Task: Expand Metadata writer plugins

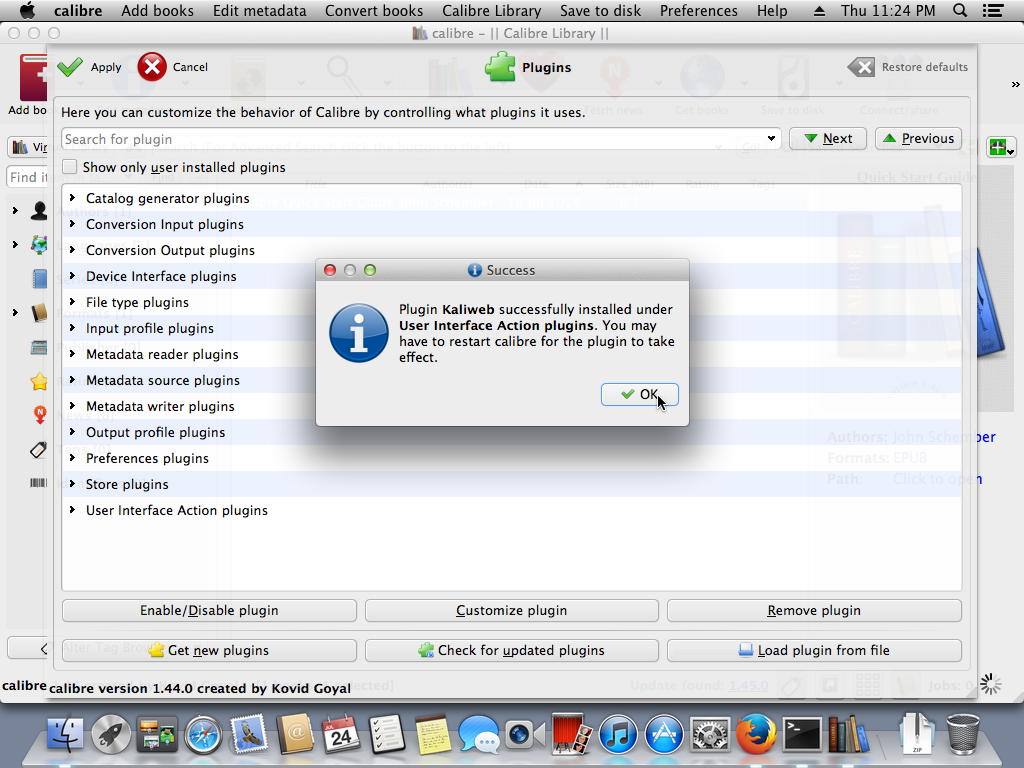Action: 72,406
